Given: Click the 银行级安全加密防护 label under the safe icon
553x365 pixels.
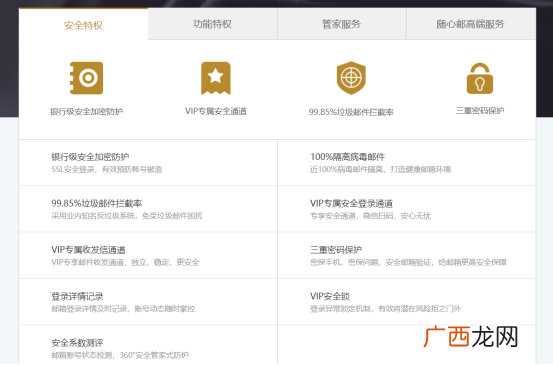Looking at the screenshot, I should (86, 112).
